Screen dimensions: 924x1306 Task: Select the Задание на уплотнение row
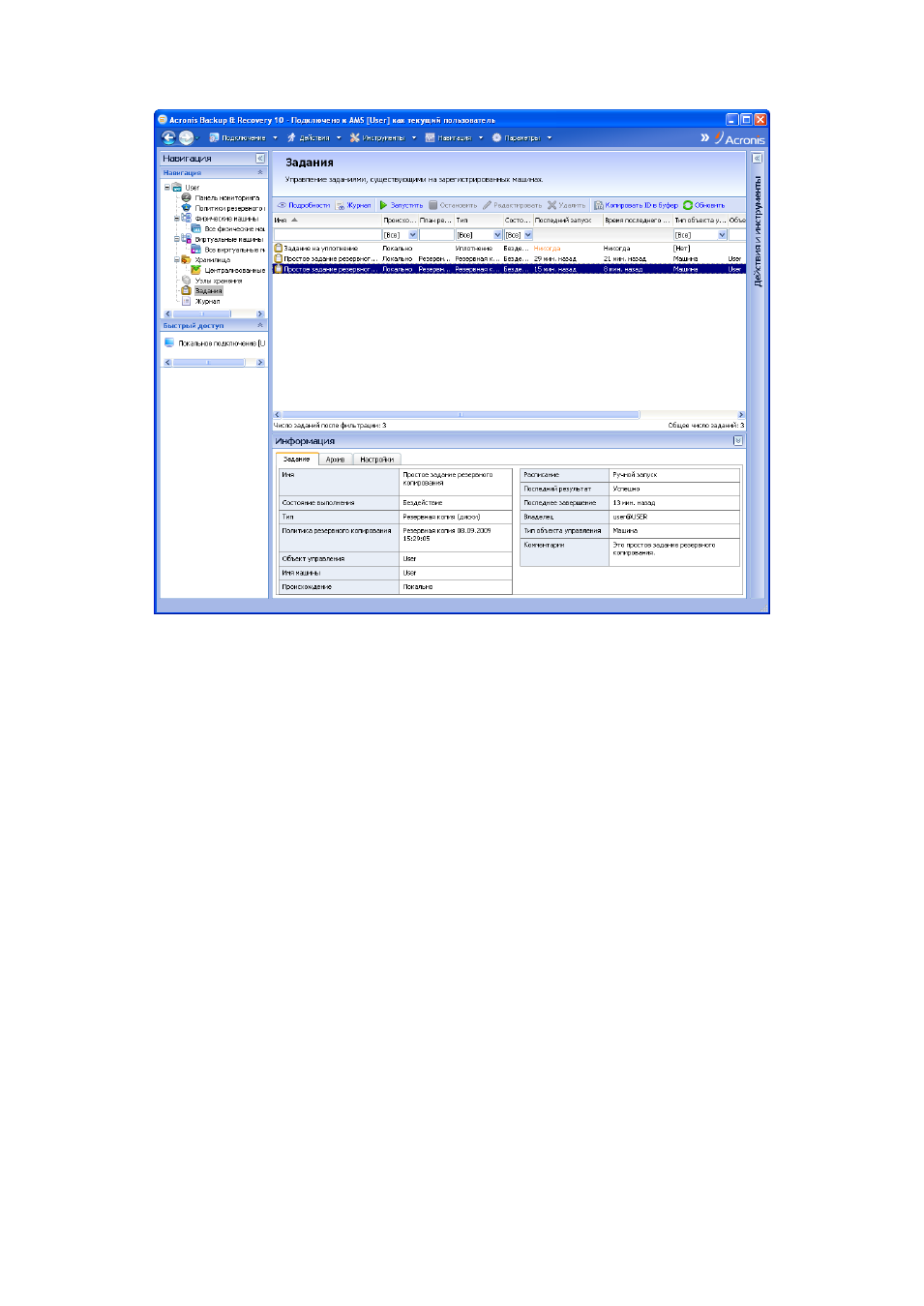pos(509,248)
